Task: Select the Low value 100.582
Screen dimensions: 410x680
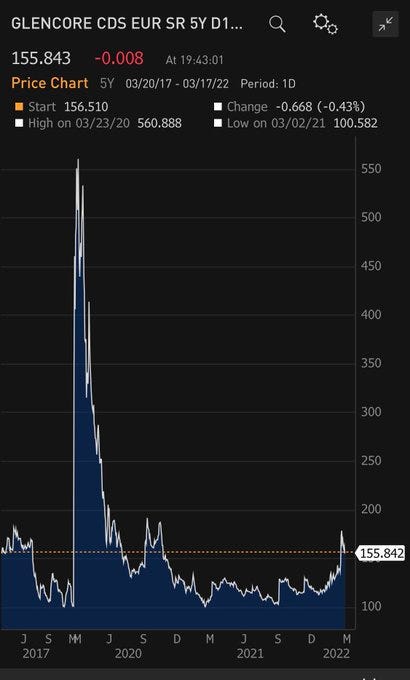Action: coord(355,123)
